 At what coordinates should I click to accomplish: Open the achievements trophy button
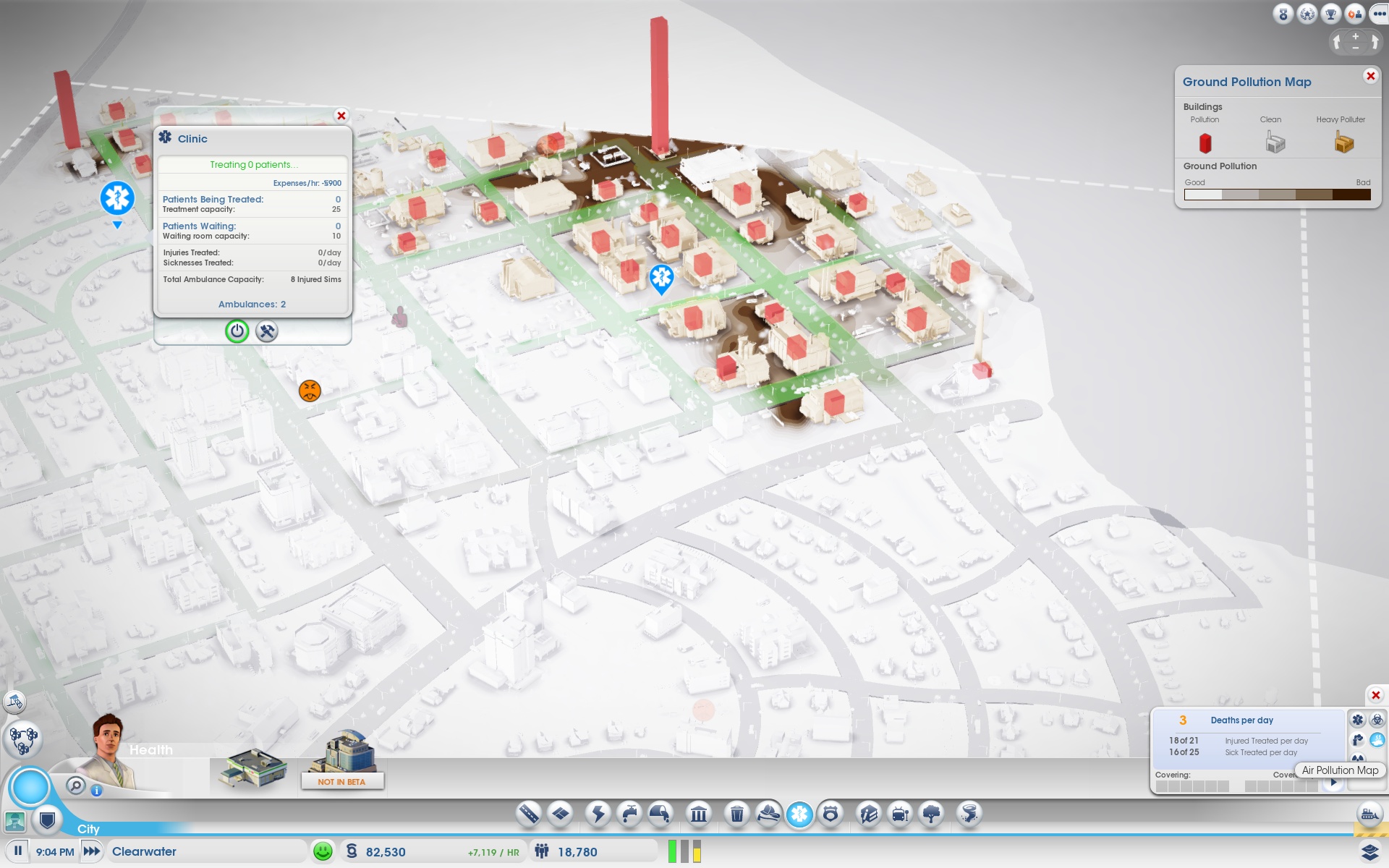(x=1331, y=14)
